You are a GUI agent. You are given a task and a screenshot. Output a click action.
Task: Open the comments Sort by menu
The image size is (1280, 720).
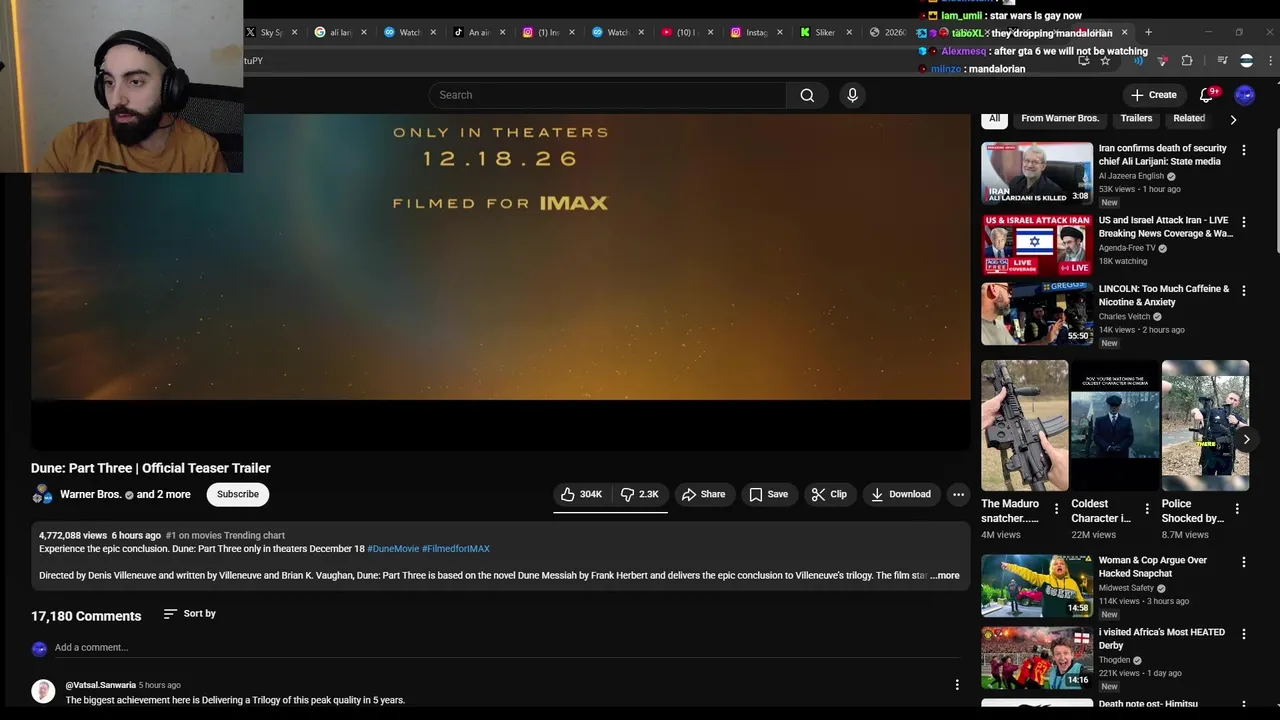point(190,614)
